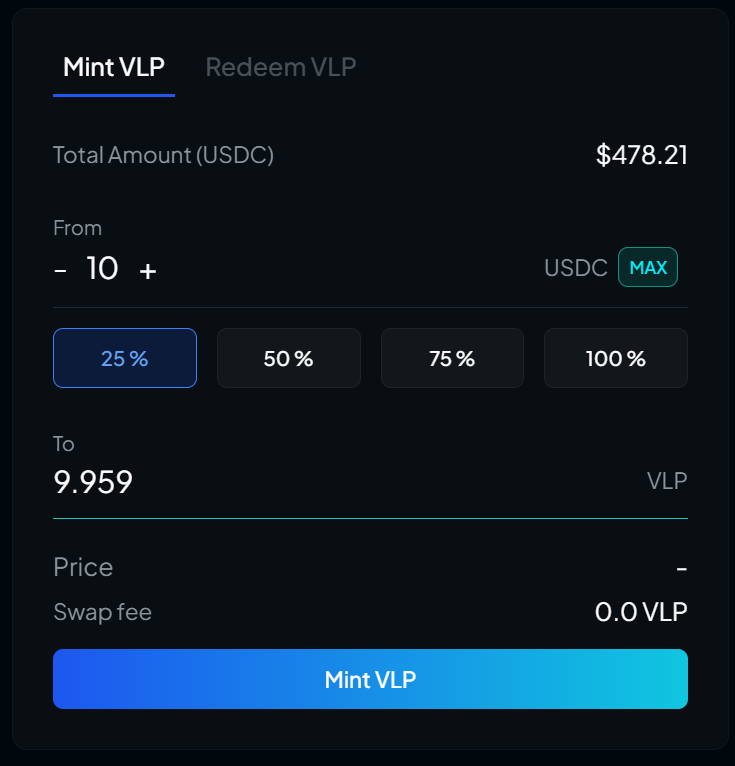
Task: Click the Price label
Action: pyautogui.click(x=83, y=567)
